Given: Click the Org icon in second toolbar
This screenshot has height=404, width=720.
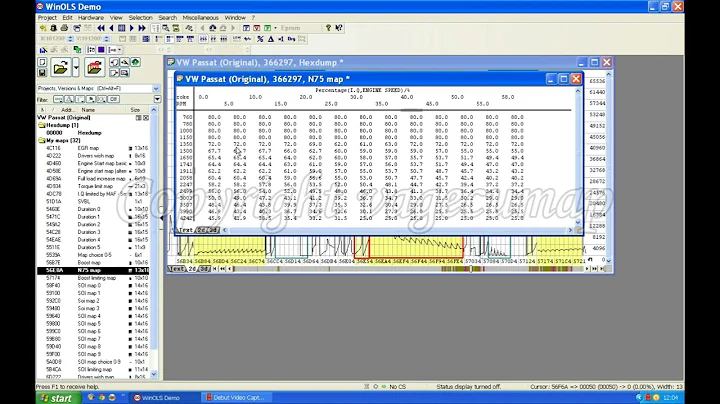Looking at the screenshot, I should pos(291,39).
